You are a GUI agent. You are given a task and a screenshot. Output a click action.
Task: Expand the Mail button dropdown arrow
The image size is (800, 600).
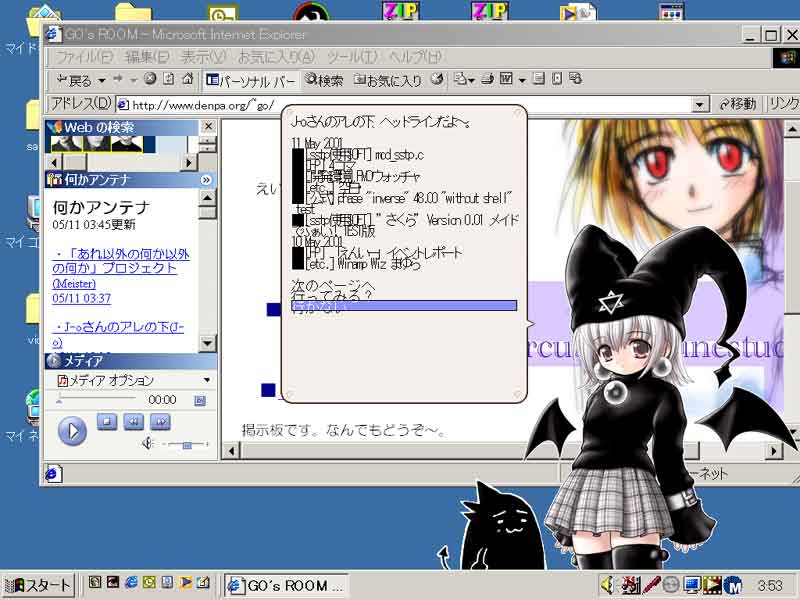click(471, 80)
